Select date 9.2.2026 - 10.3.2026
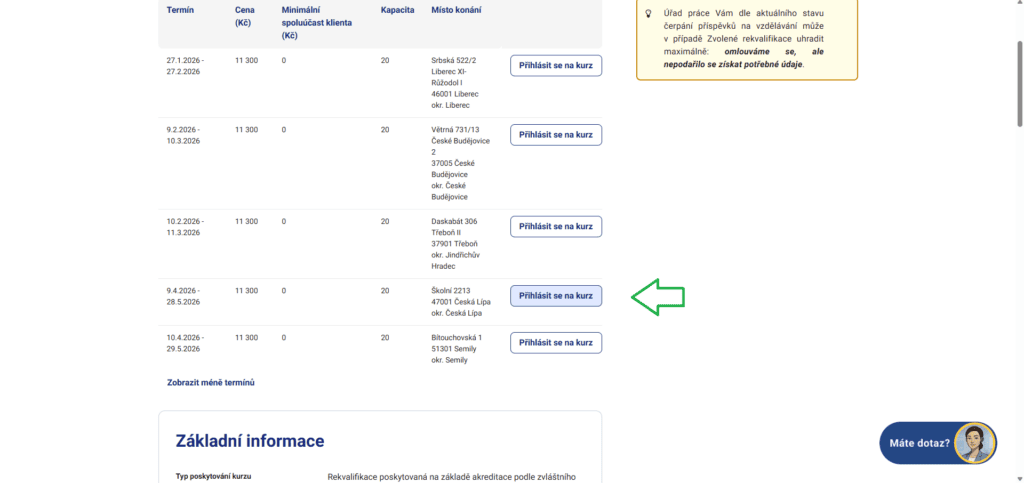Viewport: 1024px width, 483px height. (185, 135)
